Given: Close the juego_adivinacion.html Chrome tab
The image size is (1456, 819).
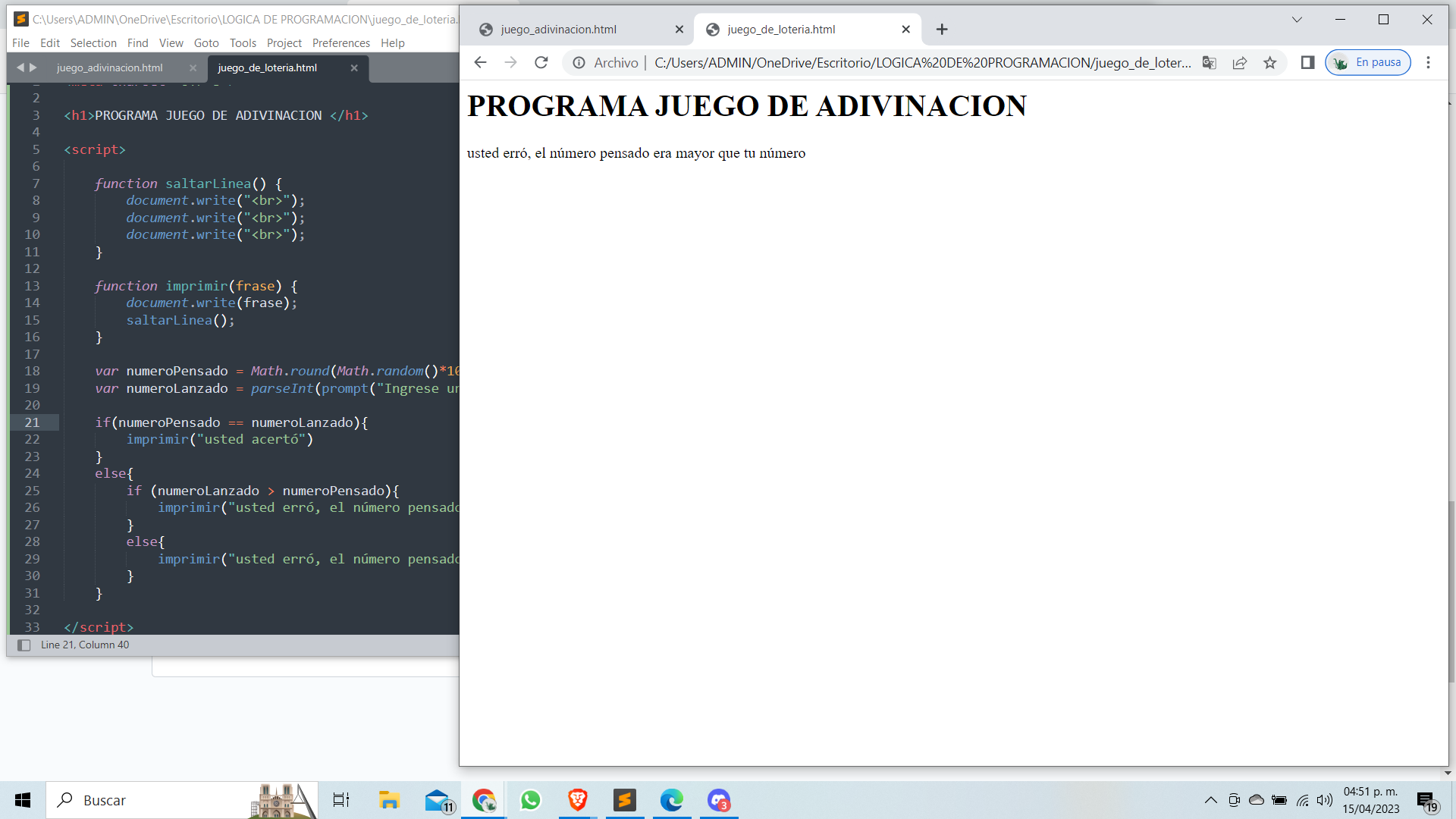Looking at the screenshot, I should point(679,29).
